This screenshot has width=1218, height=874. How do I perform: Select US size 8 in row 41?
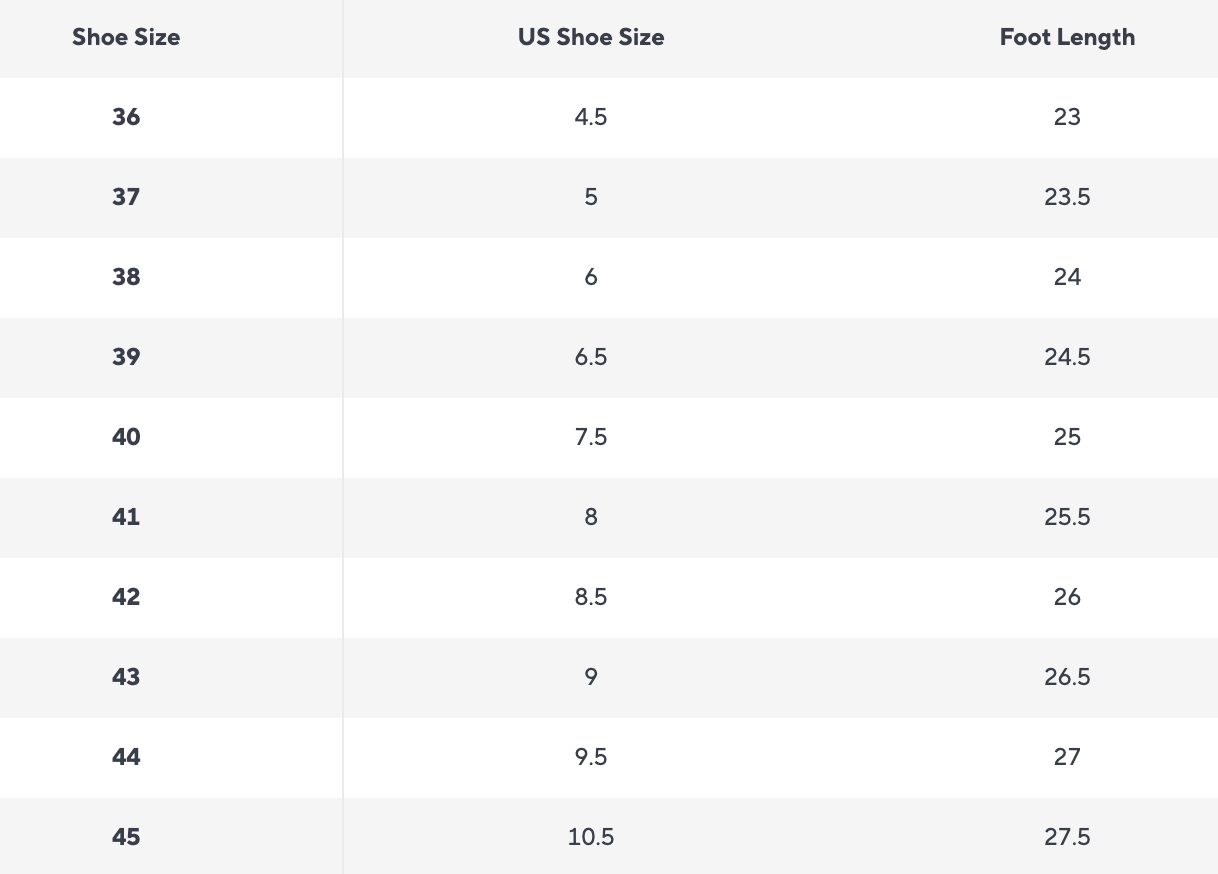click(x=591, y=517)
